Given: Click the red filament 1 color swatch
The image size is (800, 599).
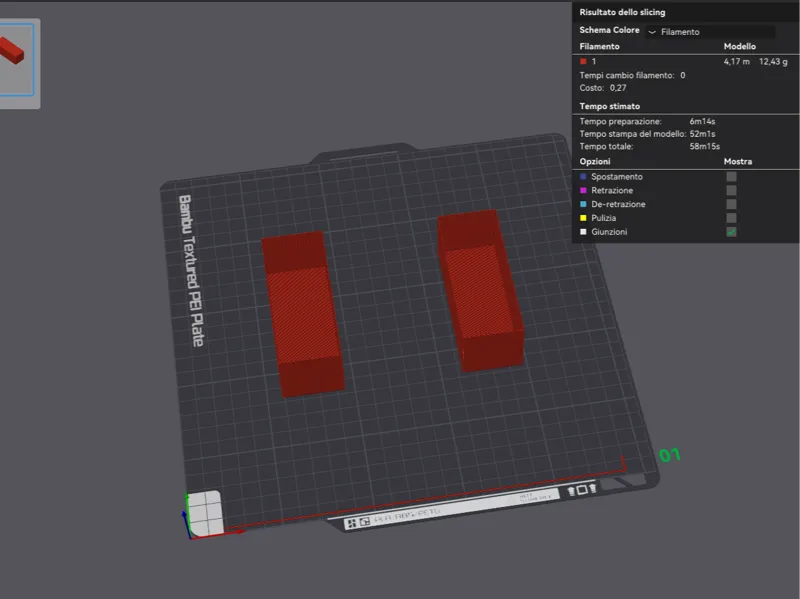Looking at the screenshot, I should [583, 61].
